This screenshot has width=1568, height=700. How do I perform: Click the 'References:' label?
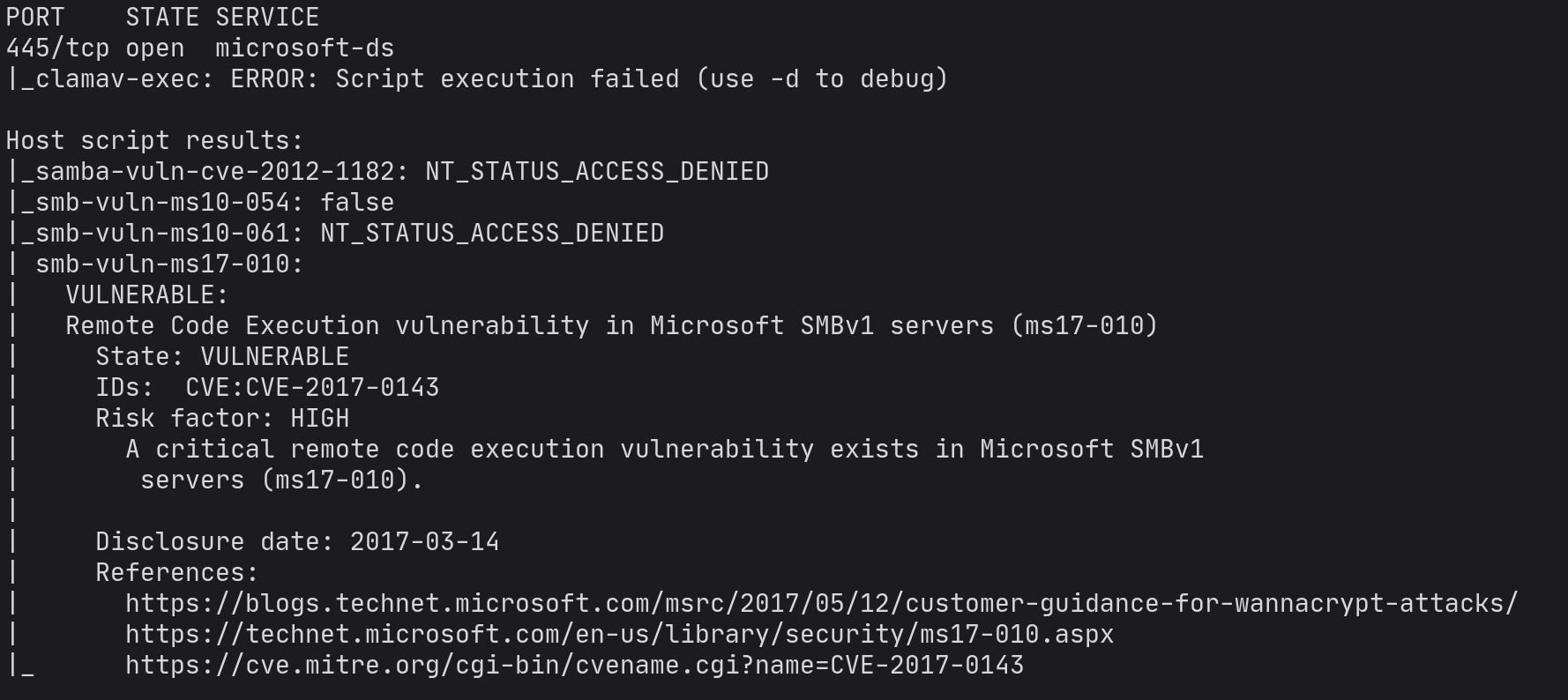click(x=176, y=573)
